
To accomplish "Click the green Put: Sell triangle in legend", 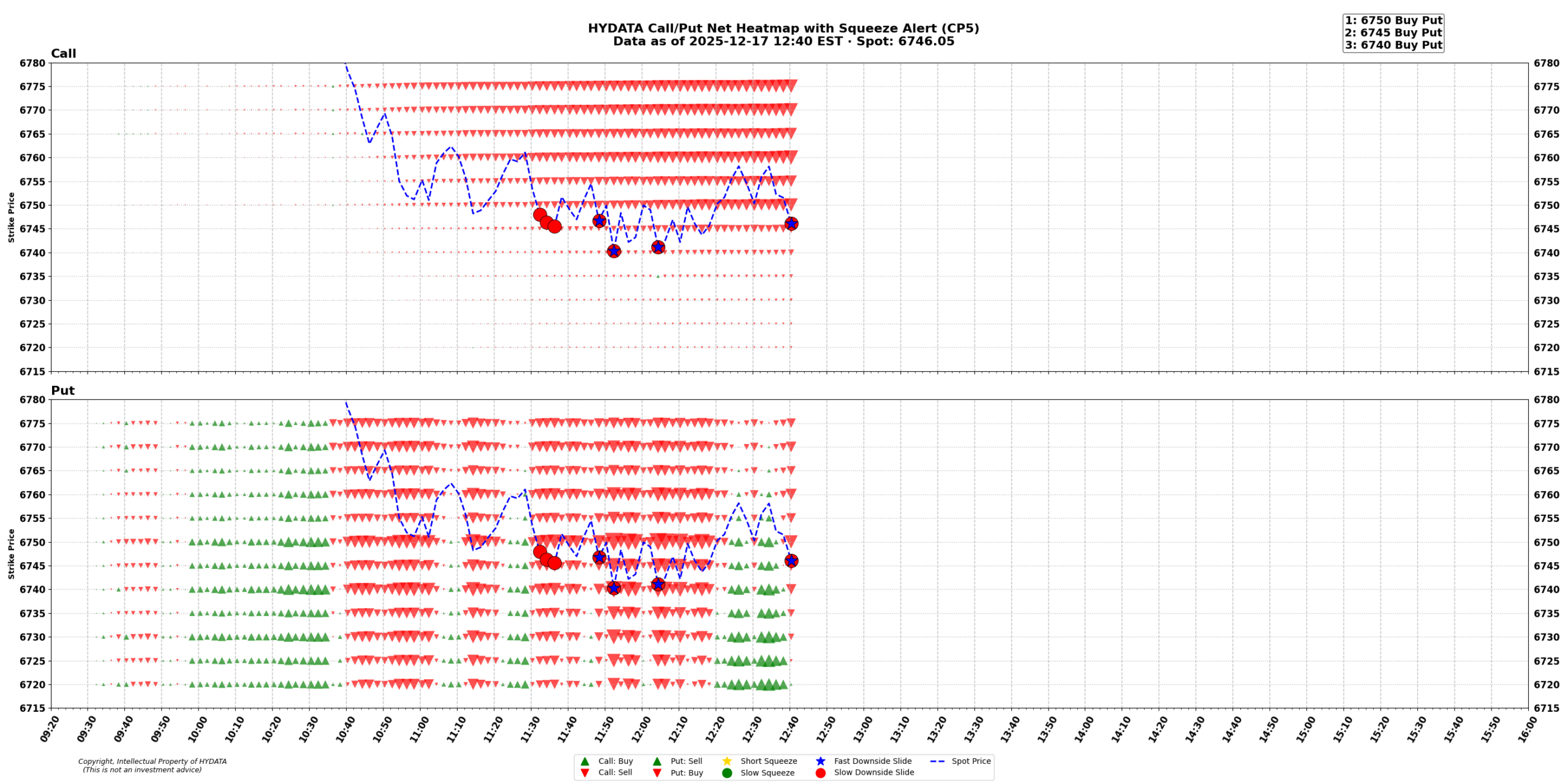I will (657, 761).
